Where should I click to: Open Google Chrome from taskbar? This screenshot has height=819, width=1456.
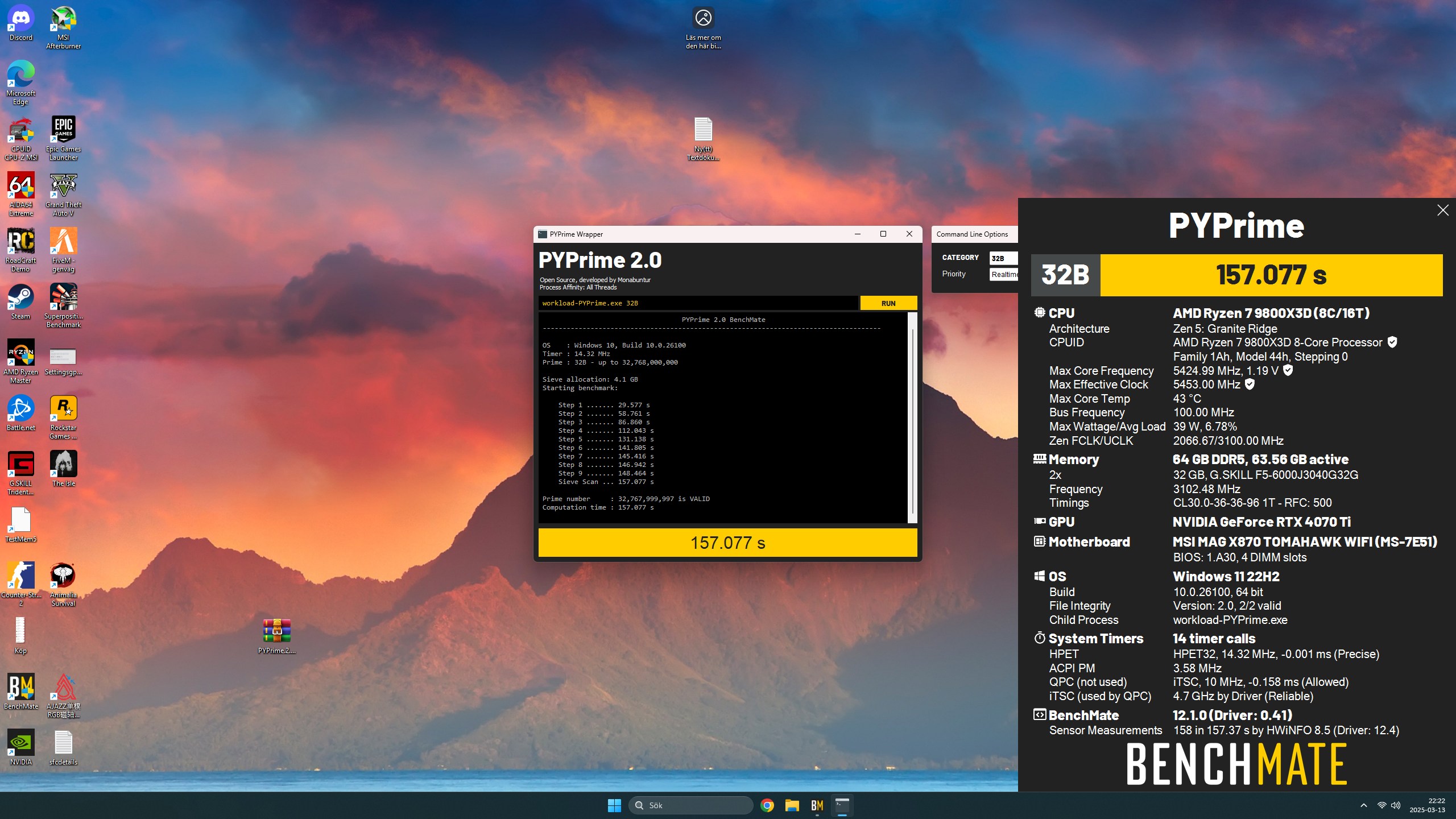click(x=767, y=805)
